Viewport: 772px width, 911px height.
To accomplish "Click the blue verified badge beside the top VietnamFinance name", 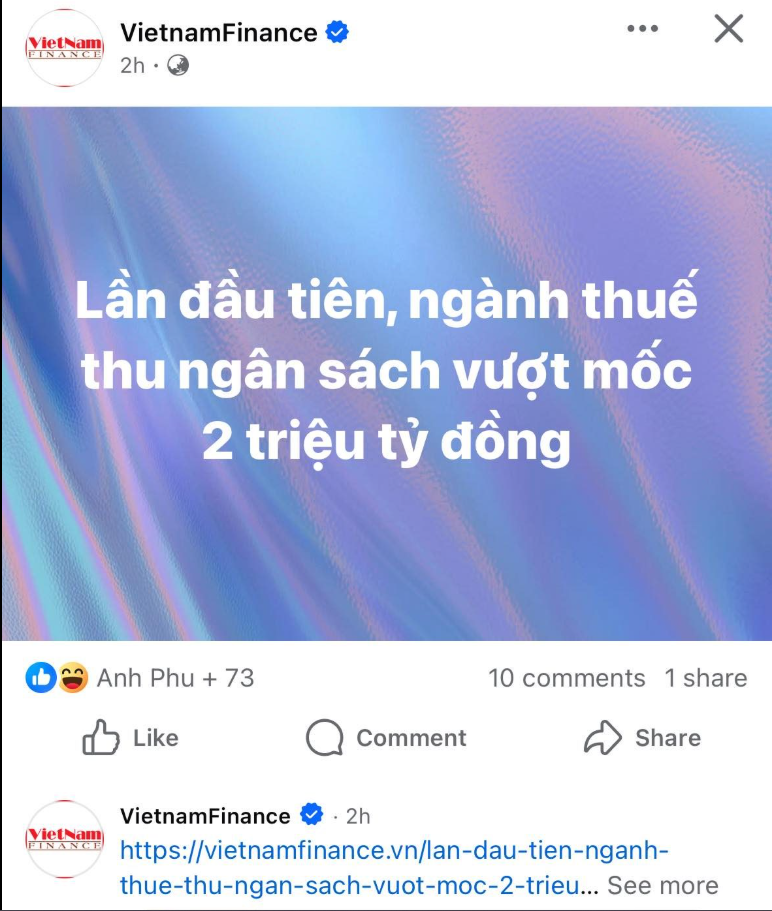I will (337, 32).
